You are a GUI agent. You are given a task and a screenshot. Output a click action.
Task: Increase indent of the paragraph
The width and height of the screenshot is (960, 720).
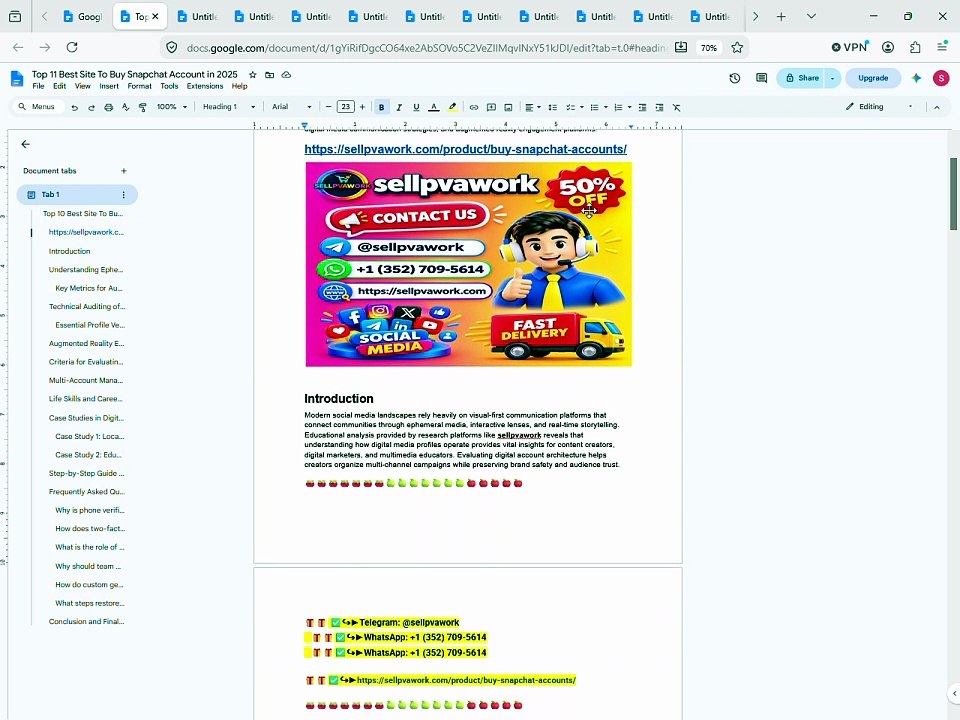point(659,107)
